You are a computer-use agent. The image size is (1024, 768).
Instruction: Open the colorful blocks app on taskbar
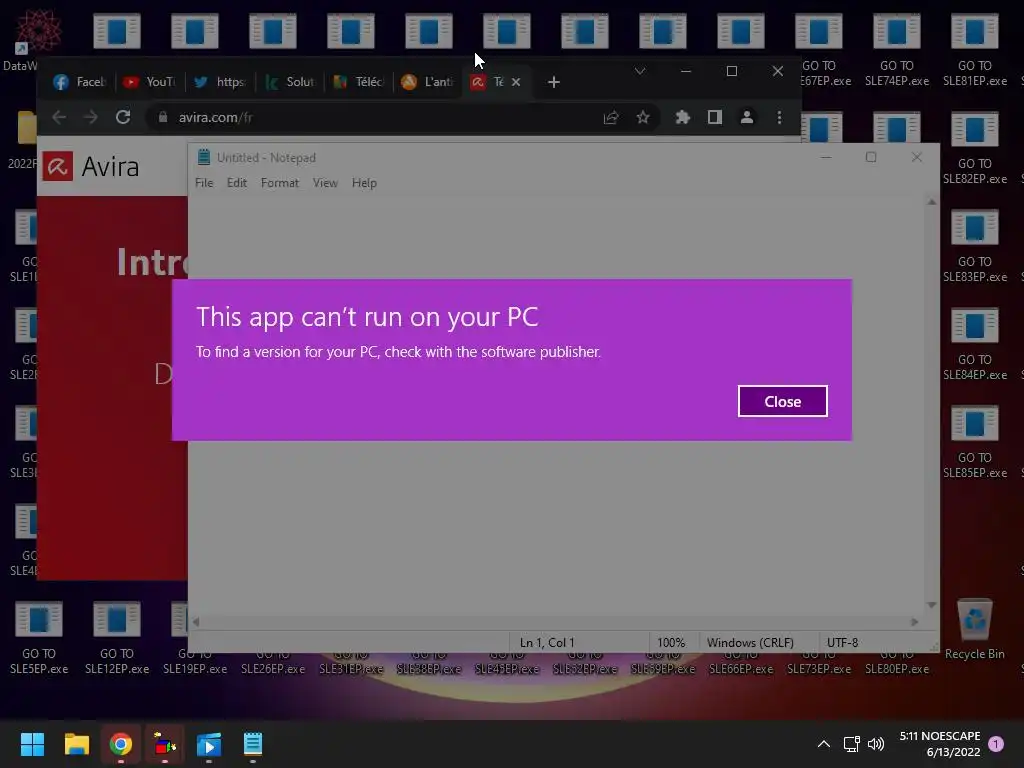click(x=165, y=744)
